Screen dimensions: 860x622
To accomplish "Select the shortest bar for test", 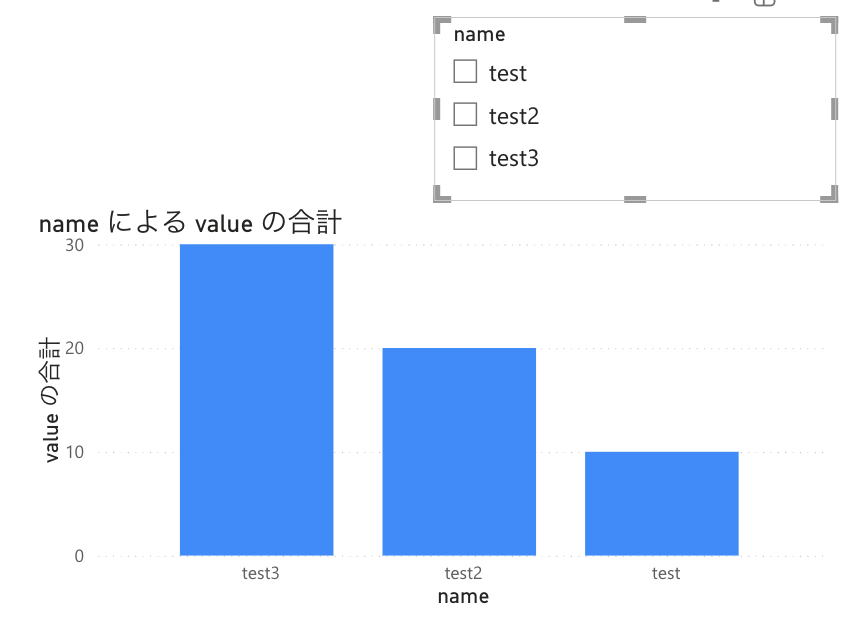I will (x=661, y=504).
